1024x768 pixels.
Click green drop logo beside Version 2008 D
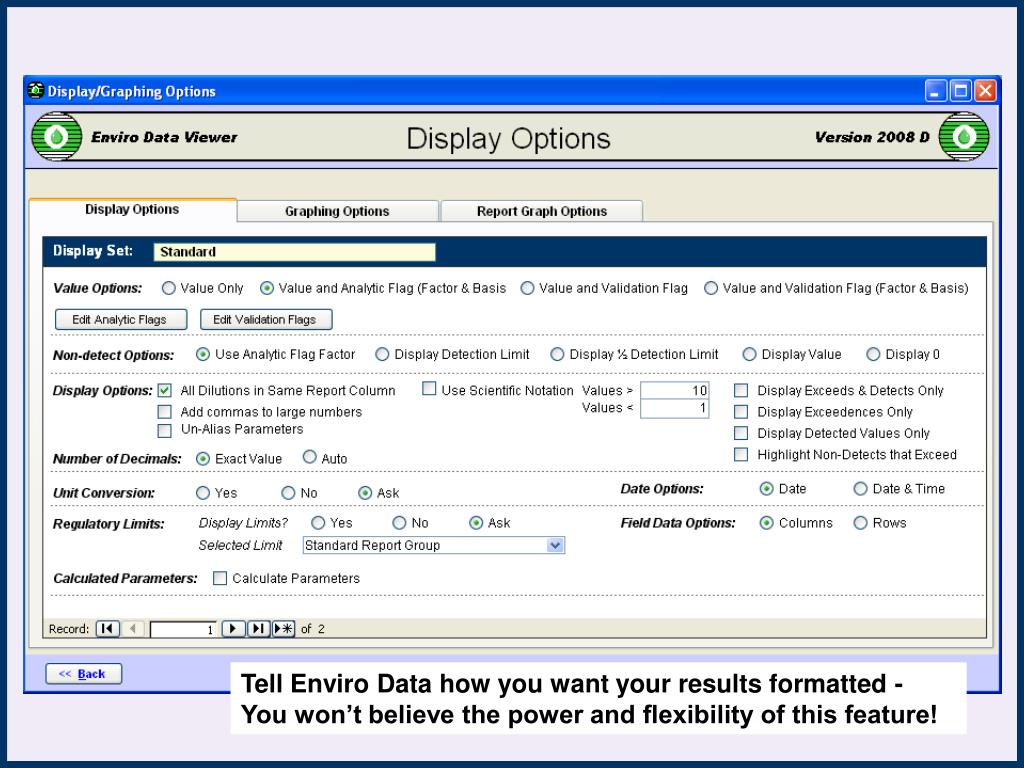[x=964, y=136]
